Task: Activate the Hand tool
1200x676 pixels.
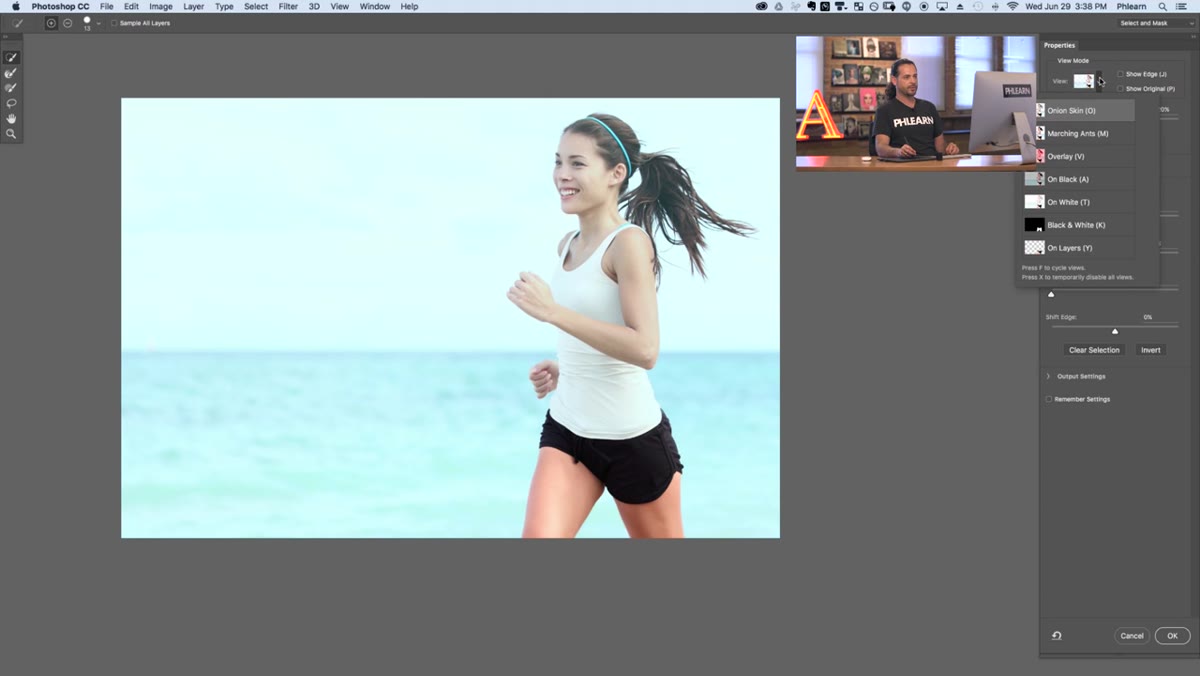Action: click(11, 118)
